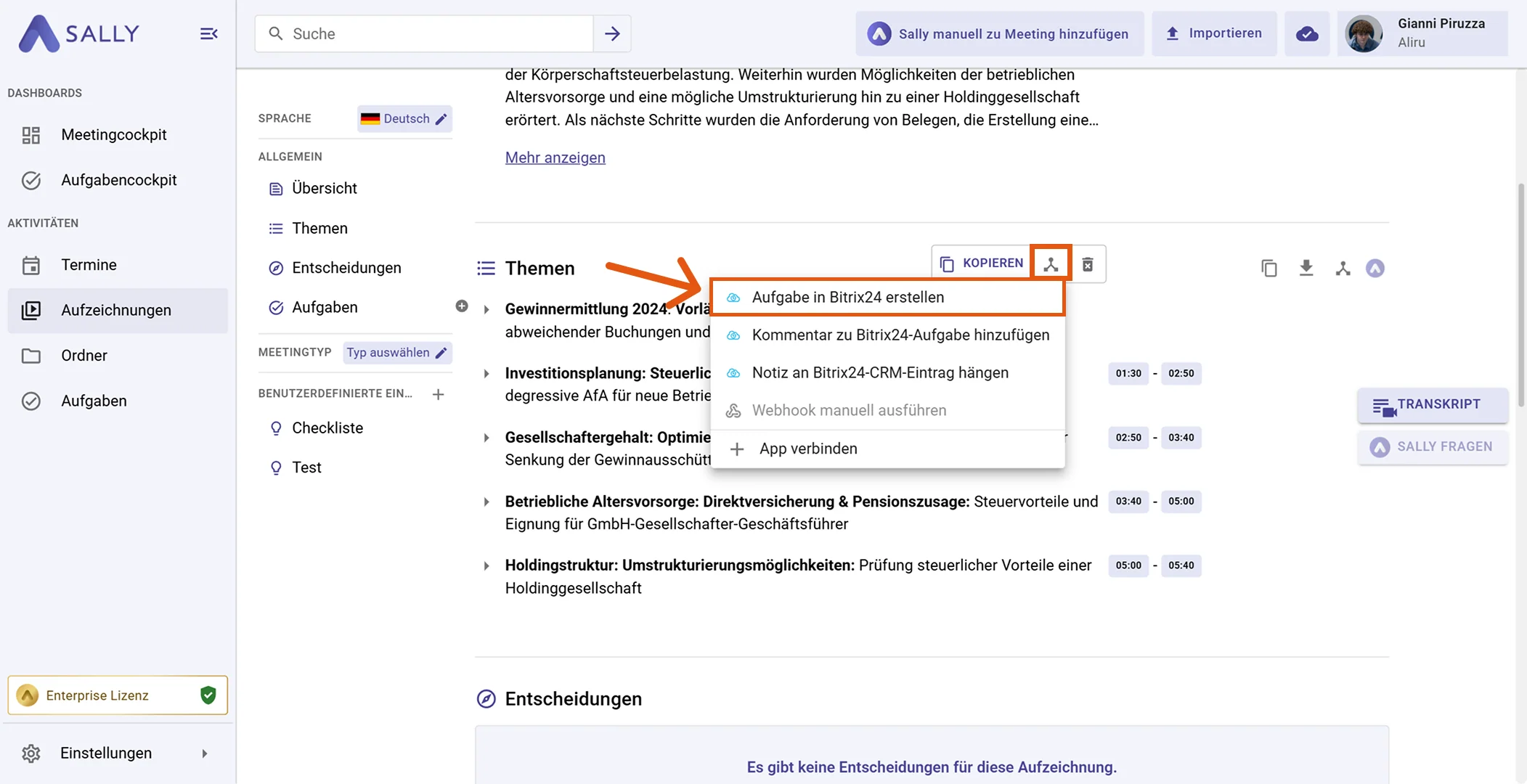Download the summary via download icon
Viewport: 1527px width, 784px height.
[1306, 269]
